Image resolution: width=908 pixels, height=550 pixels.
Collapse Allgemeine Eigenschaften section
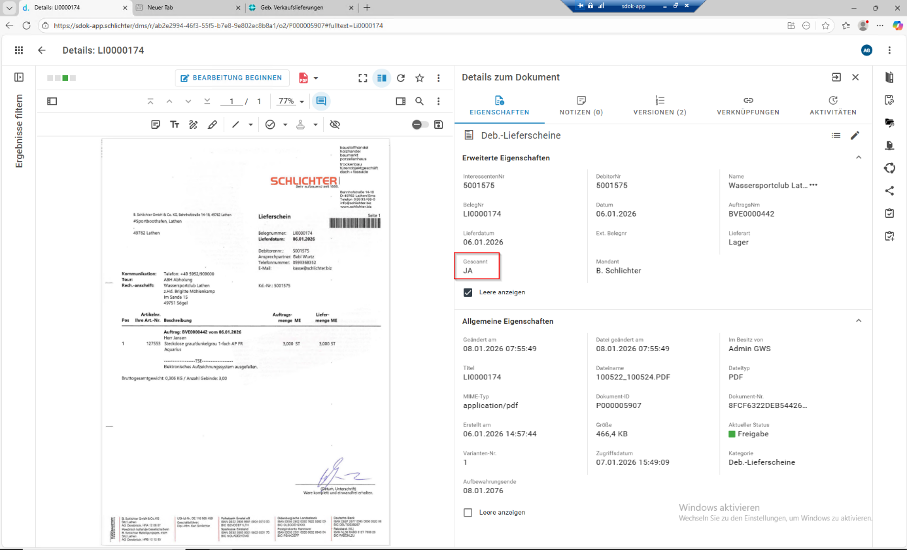tap(859, 321)
